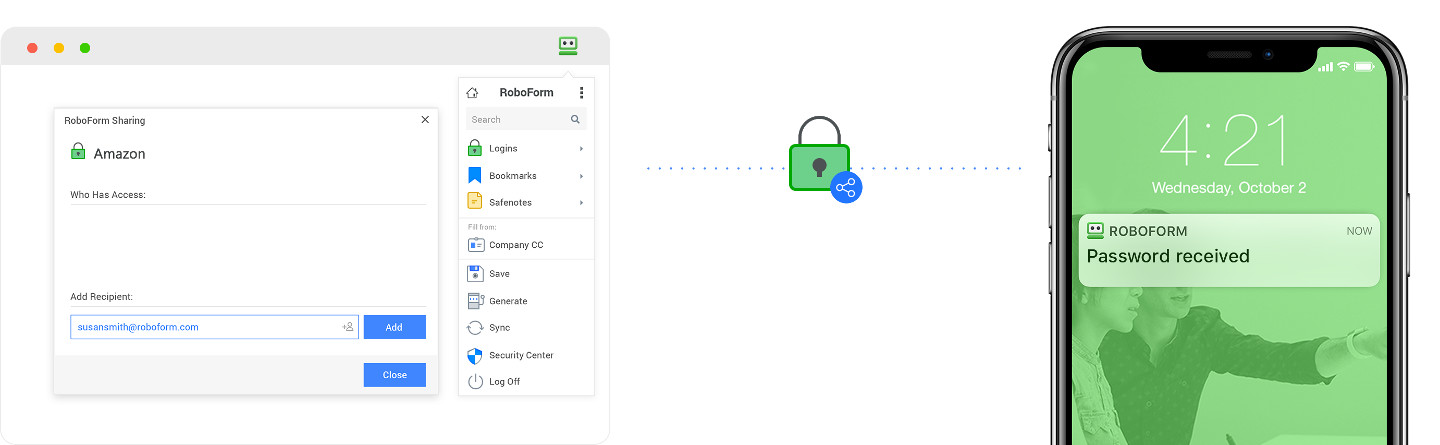Click the share badge on padlock graphic
This screenshot has height=445, width=1440.
[846, 187]
